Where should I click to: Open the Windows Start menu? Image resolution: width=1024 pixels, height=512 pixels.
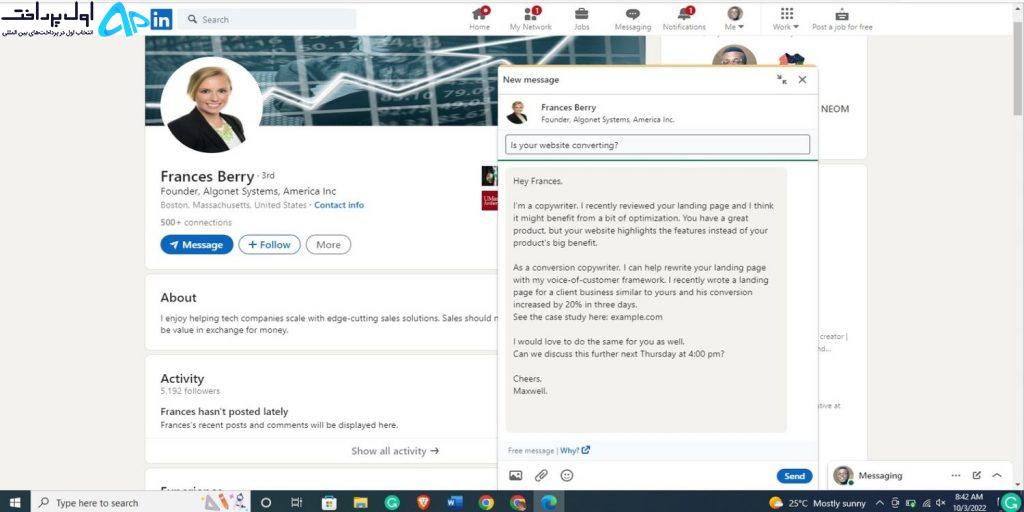tap(14, 502)
